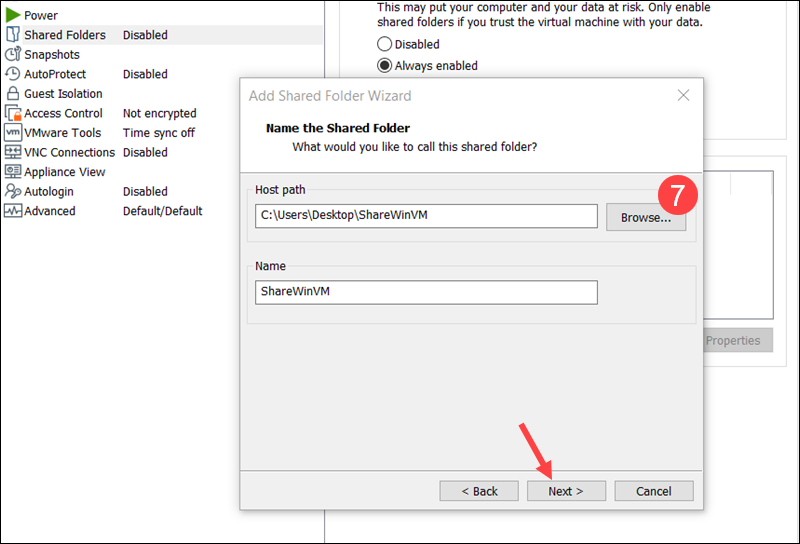Cancel the Add Shared Folder Wizard

pyautogui.click(x=654, y=491)
